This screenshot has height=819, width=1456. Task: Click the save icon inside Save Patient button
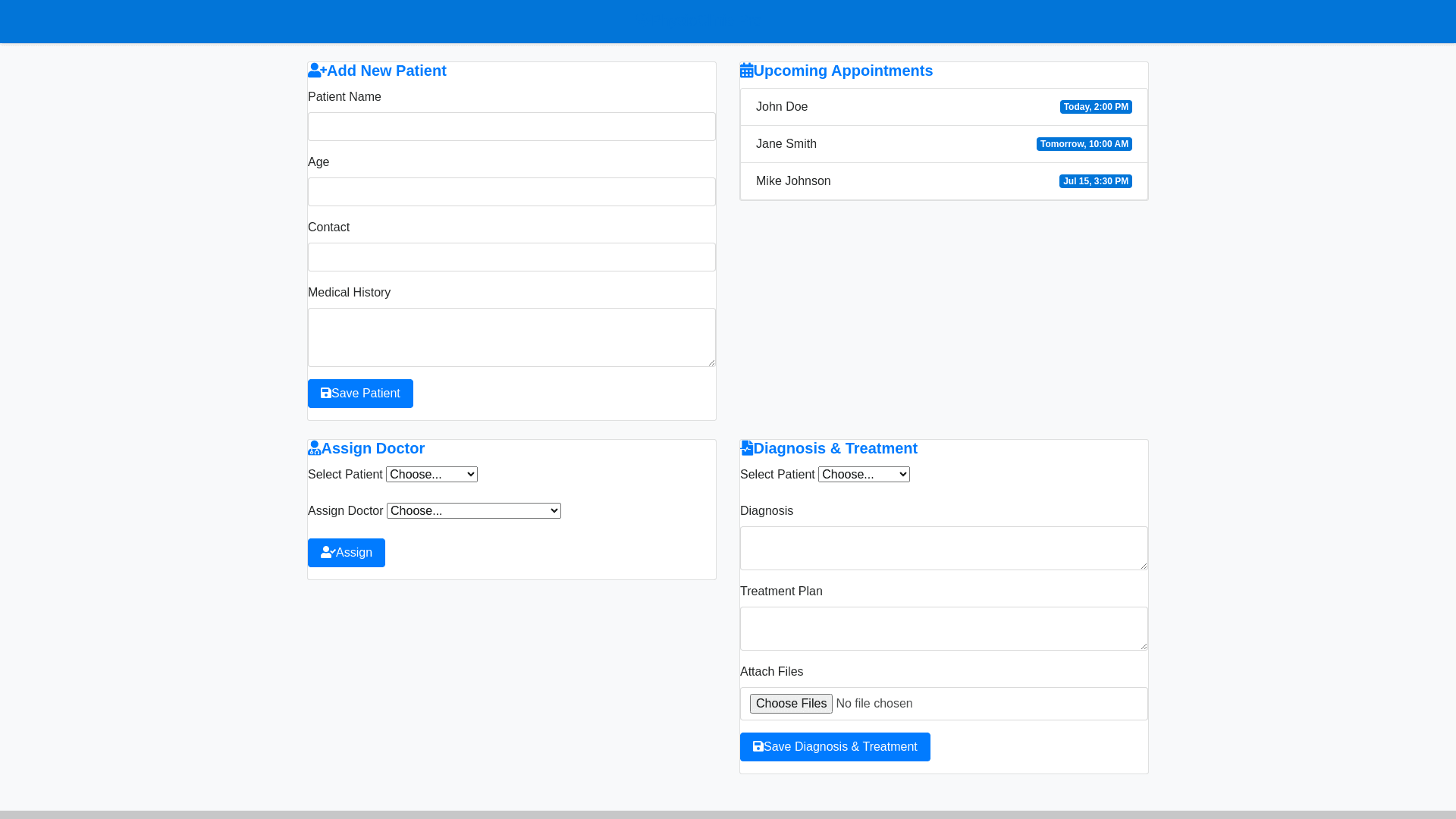coord(326,393)
